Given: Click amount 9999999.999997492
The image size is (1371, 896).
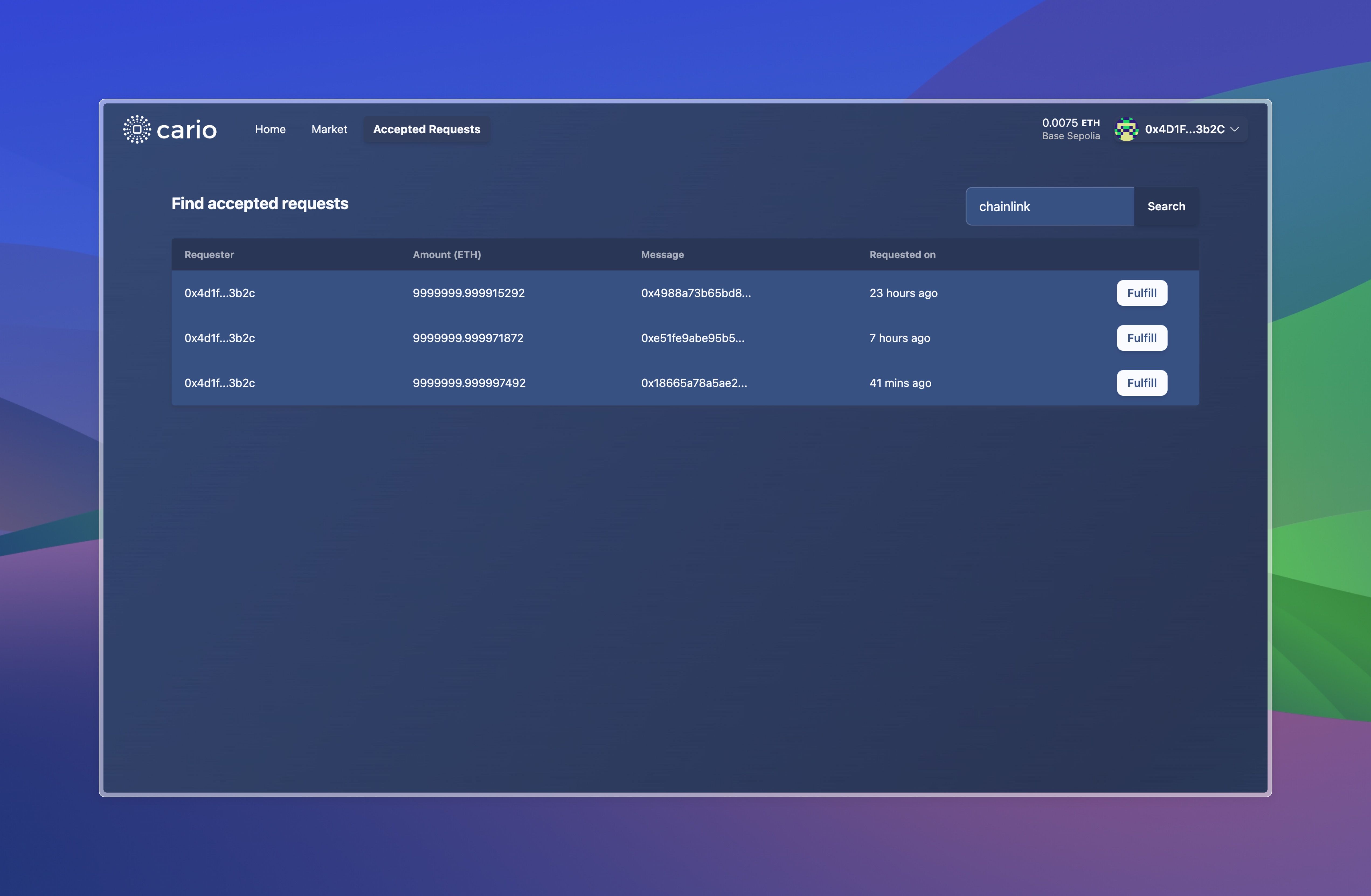Looking at the screenshot, I should [469, 382].
